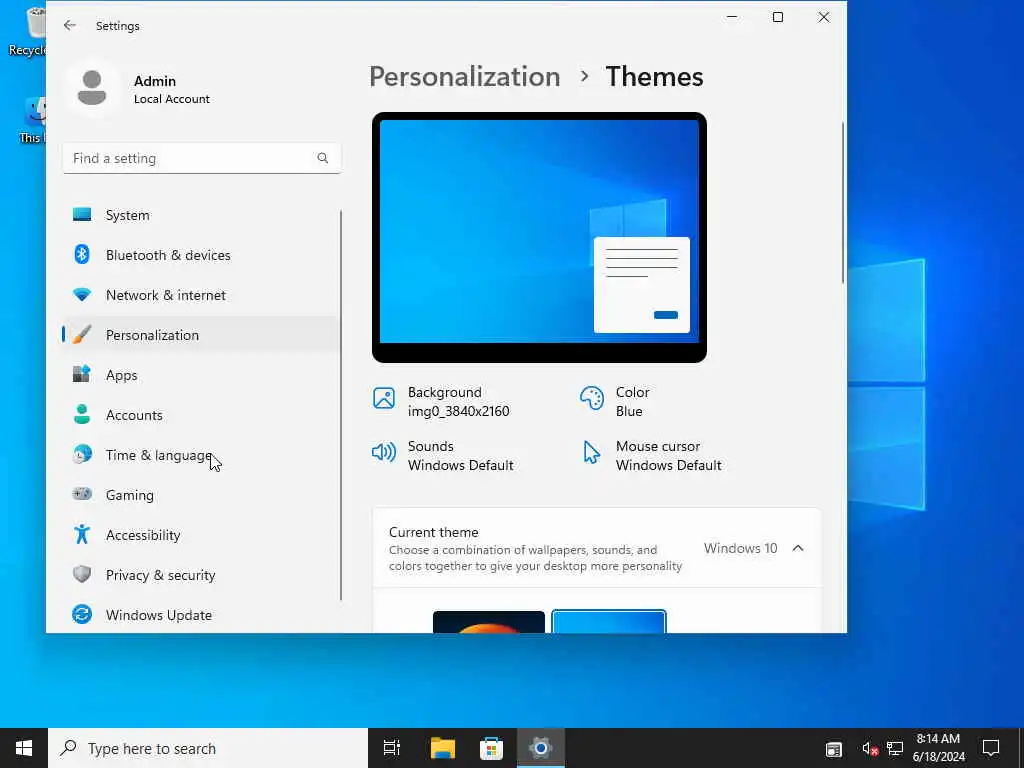Image resolution: width=1024 pixels, height=768 pixels.
Task: Click the Privacy & security shield icon
Action: tap(82, 575)
